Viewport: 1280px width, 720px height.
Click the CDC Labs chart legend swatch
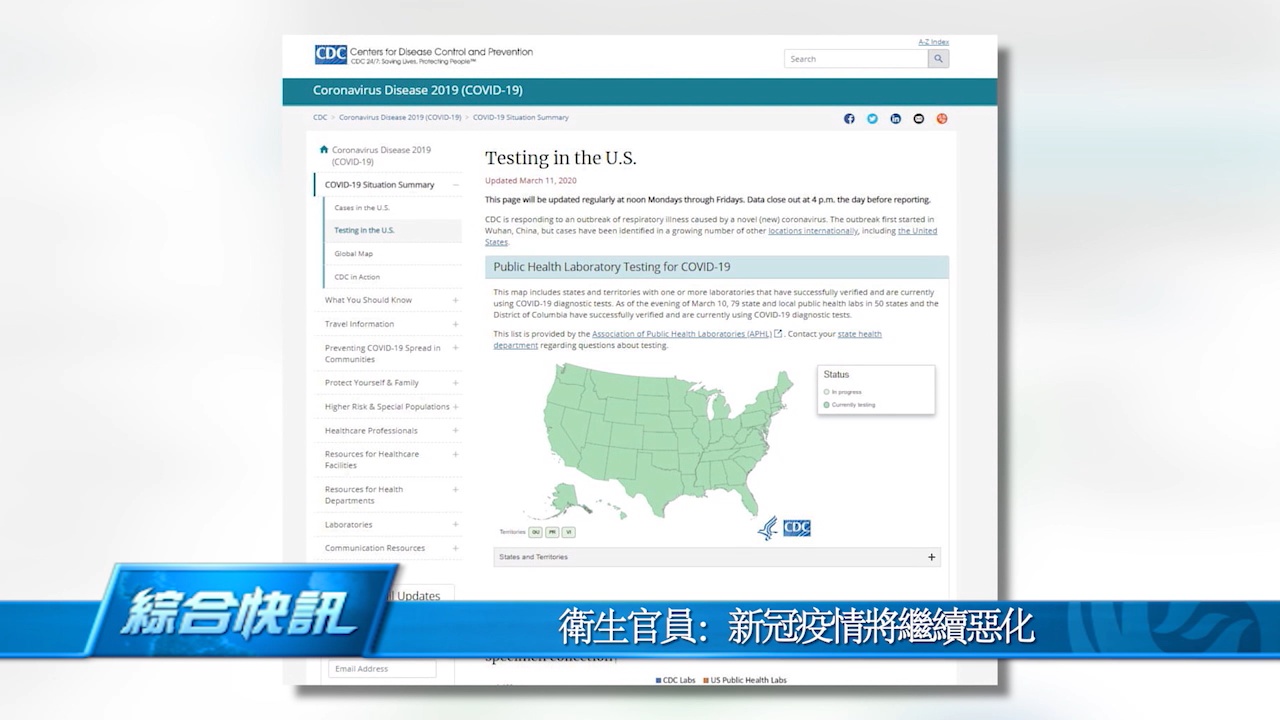pos(659,680)
